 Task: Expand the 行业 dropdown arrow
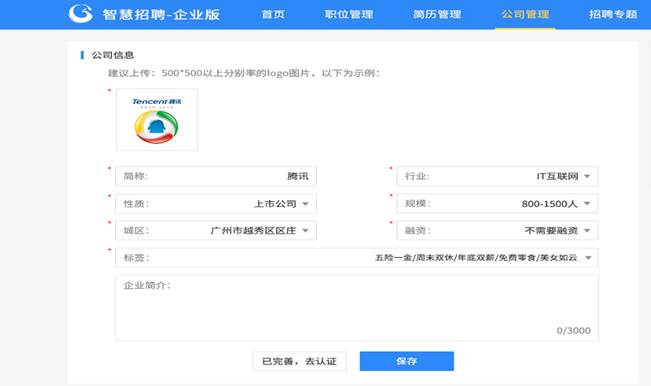(x=587, y=176)
